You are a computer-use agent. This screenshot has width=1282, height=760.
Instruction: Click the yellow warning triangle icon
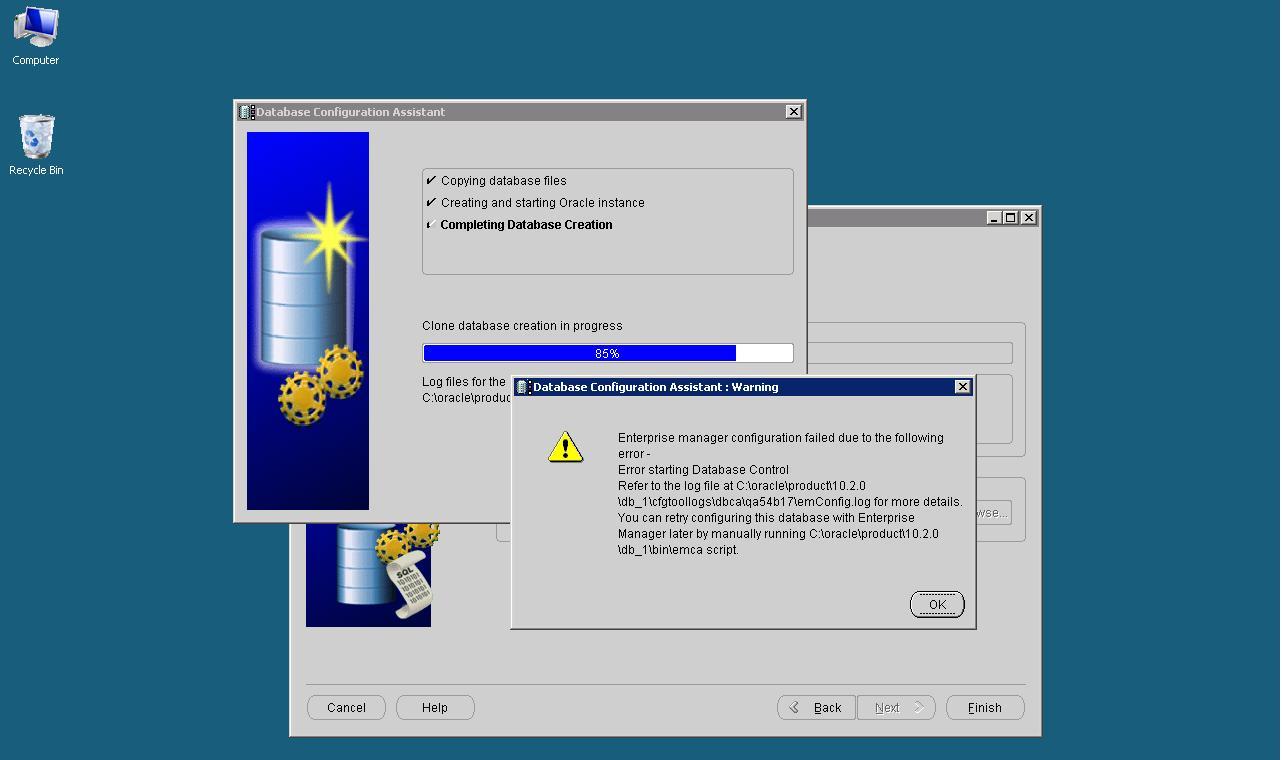click(x=565, y=447)
